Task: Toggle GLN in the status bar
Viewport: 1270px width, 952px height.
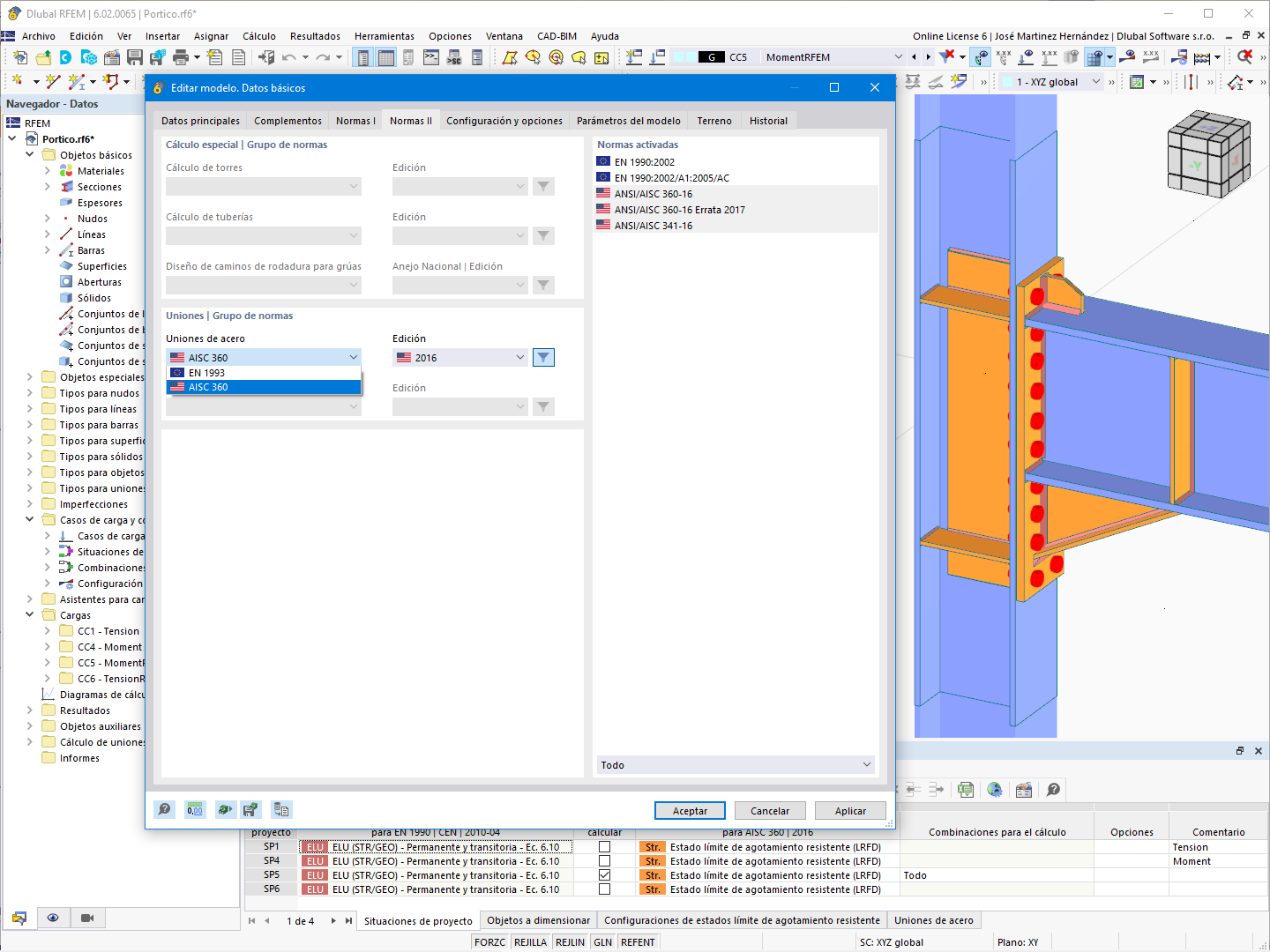Action: (603, 942)
